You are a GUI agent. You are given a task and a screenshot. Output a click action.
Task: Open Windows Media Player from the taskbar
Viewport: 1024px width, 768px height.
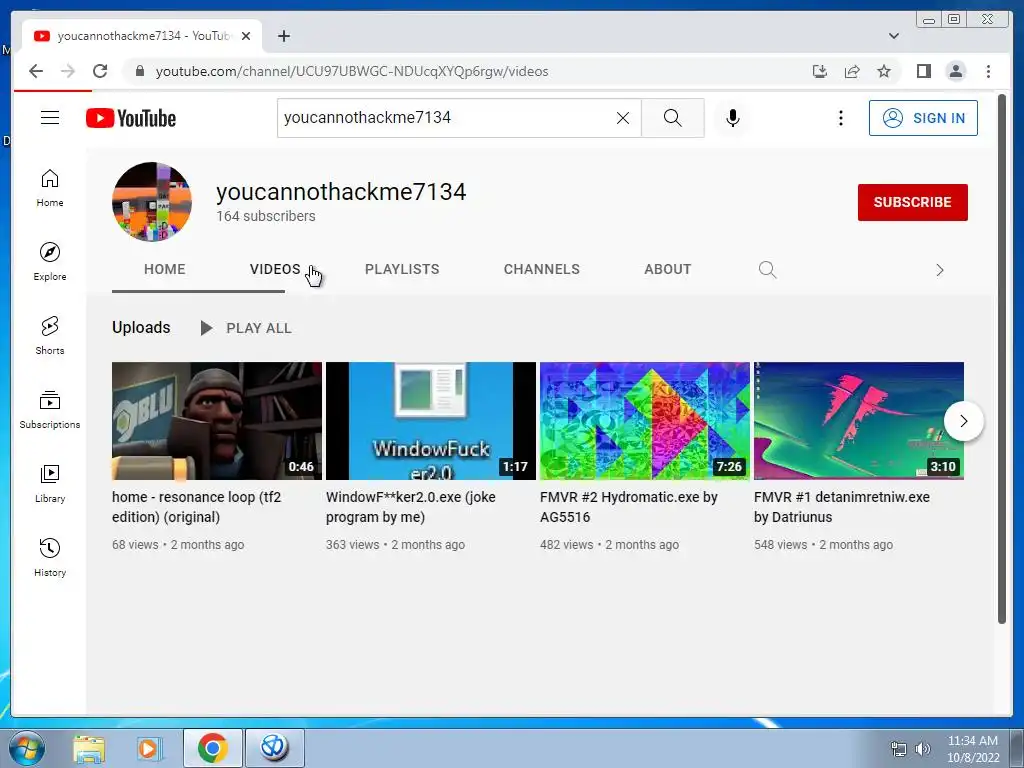149,749
